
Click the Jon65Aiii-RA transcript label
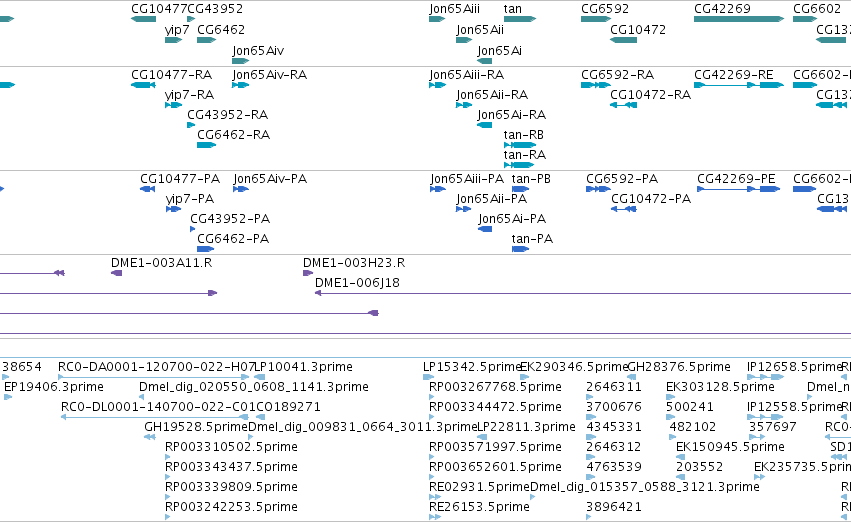(467, 74)
